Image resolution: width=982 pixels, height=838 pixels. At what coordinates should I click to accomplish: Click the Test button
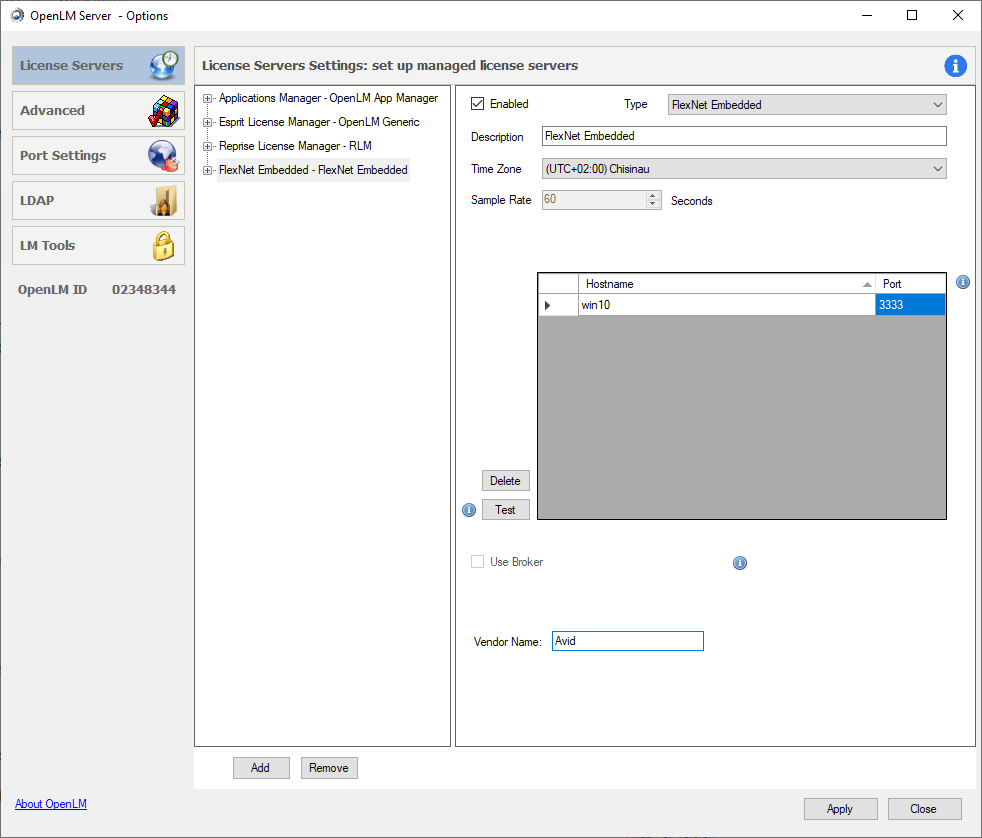pyautogui.click(x=505, y=510)
